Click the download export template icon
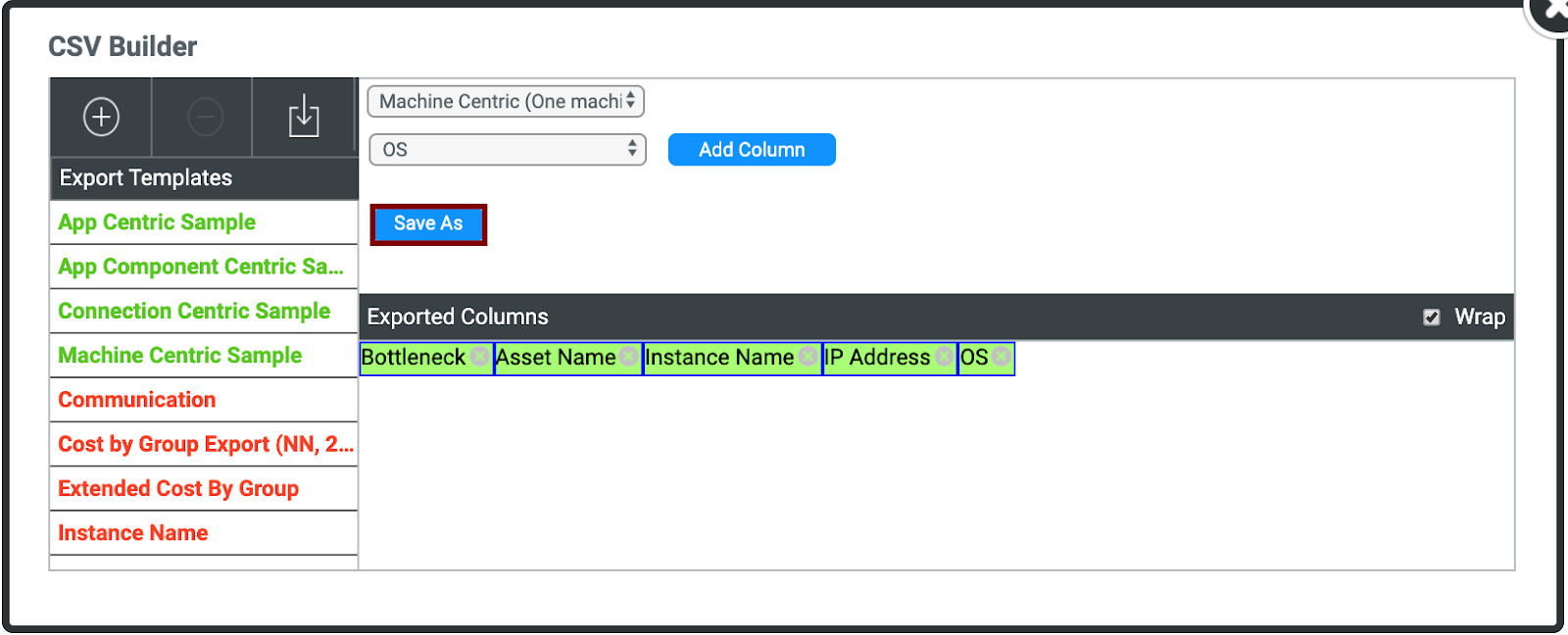Screen dimensions: 1568x635 point(304,117)
